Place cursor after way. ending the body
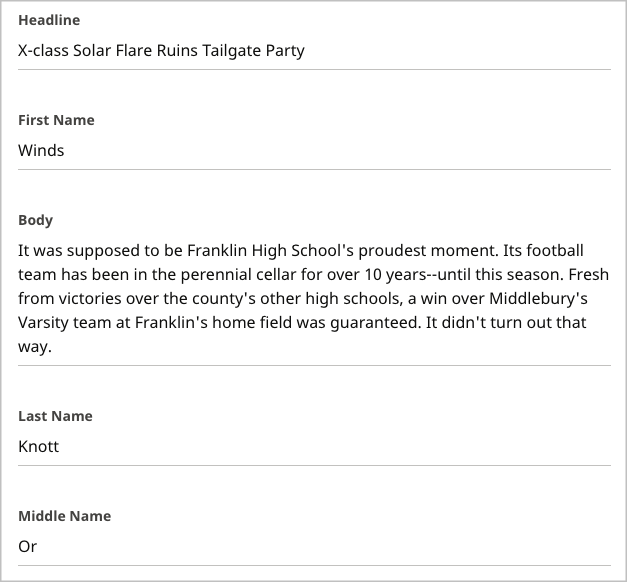This screenshot has height=582, width=627. point(52,348)
